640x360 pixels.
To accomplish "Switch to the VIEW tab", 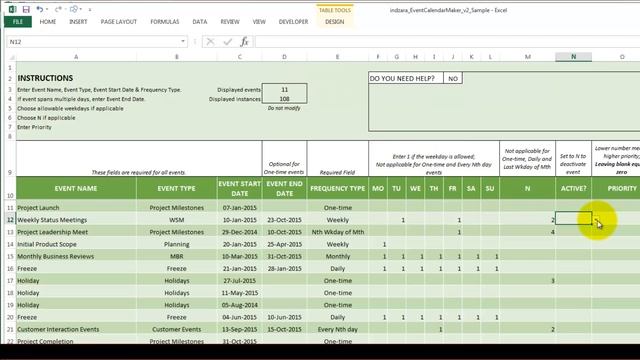I will coord(259,22).
